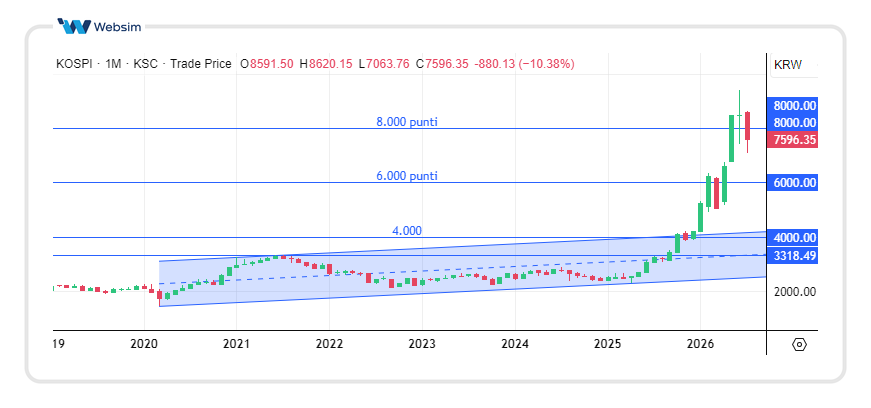Click the 2025 time axis label
This screenshot has width=871, height=408.
pos(608,344)
